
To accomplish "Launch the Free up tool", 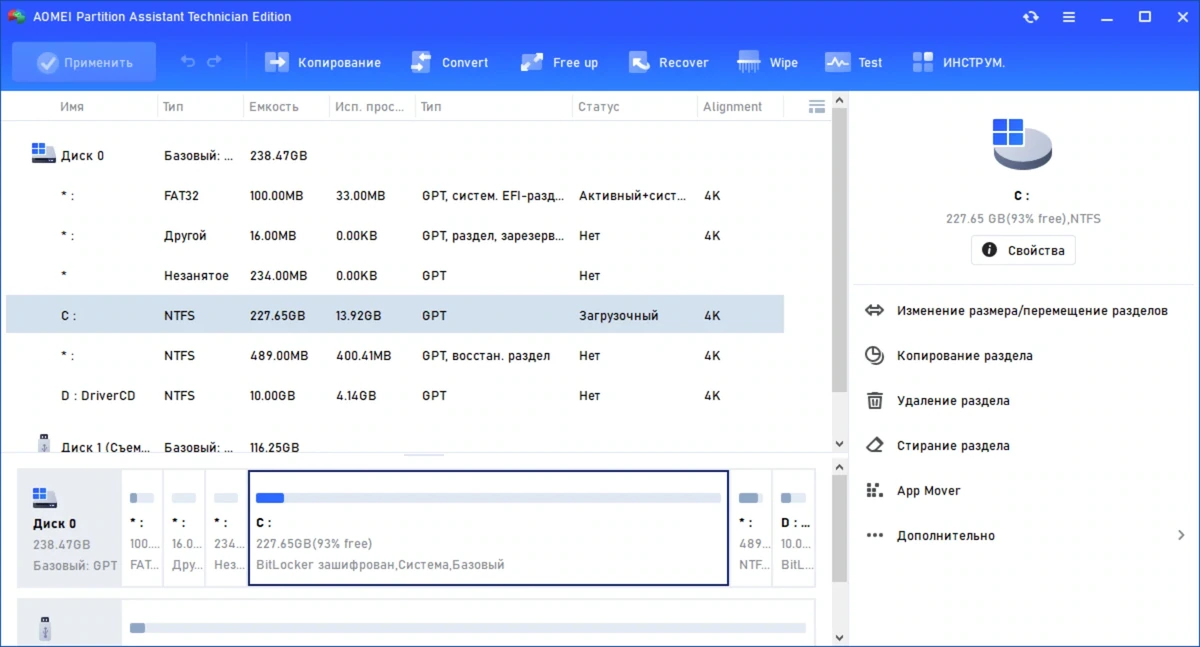I will (559, 62).
